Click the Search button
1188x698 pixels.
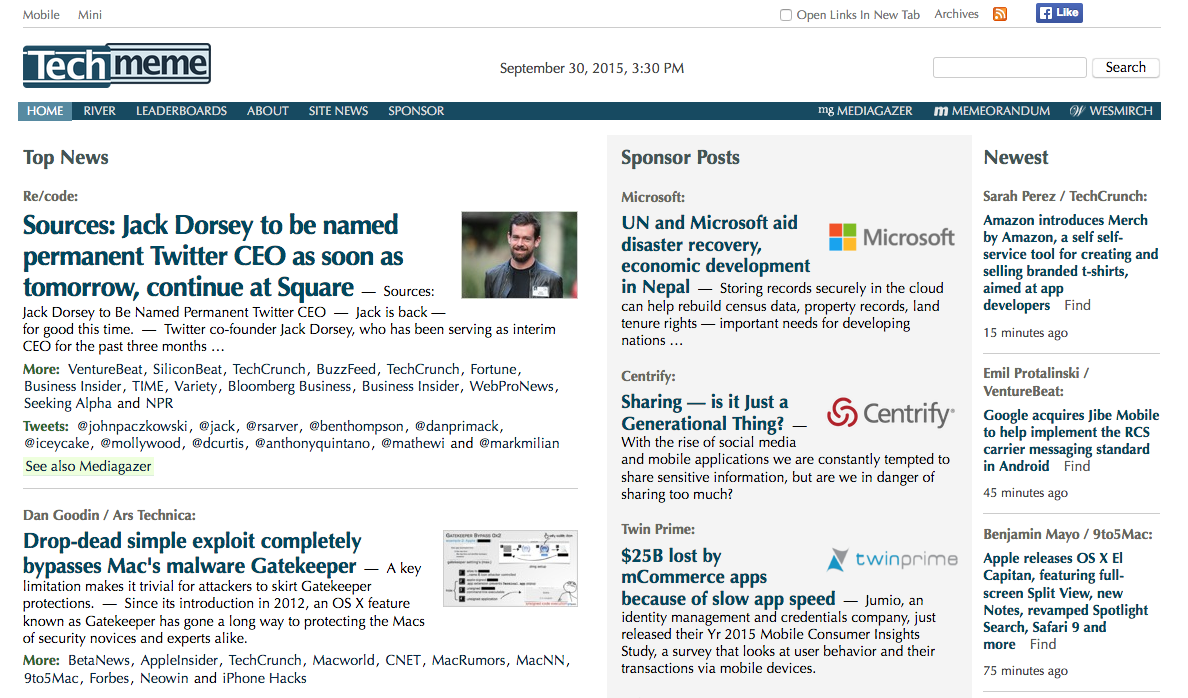[1126, 67]
